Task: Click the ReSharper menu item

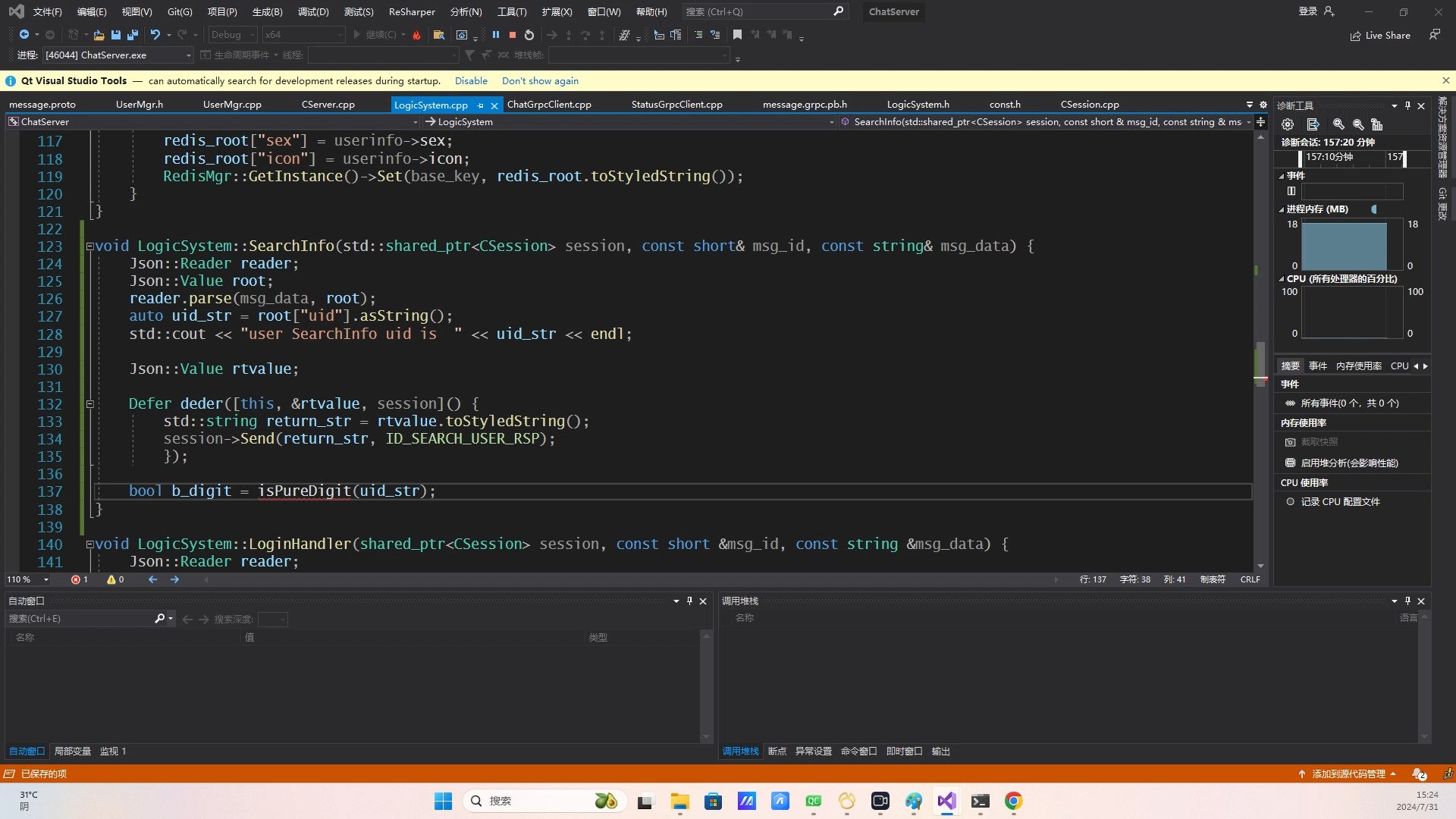Action: 410,11
